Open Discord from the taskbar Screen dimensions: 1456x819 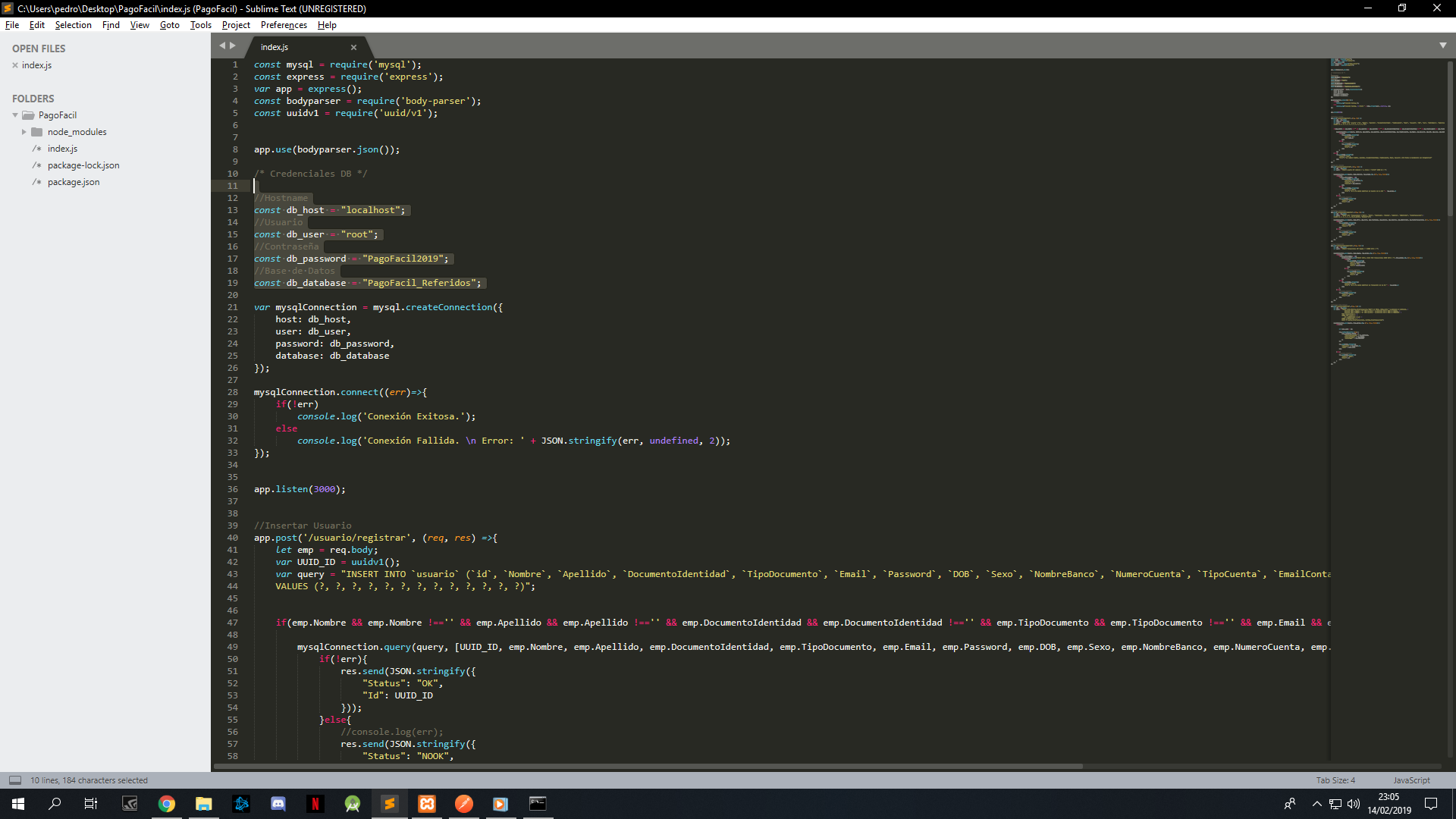pos(278,804)
